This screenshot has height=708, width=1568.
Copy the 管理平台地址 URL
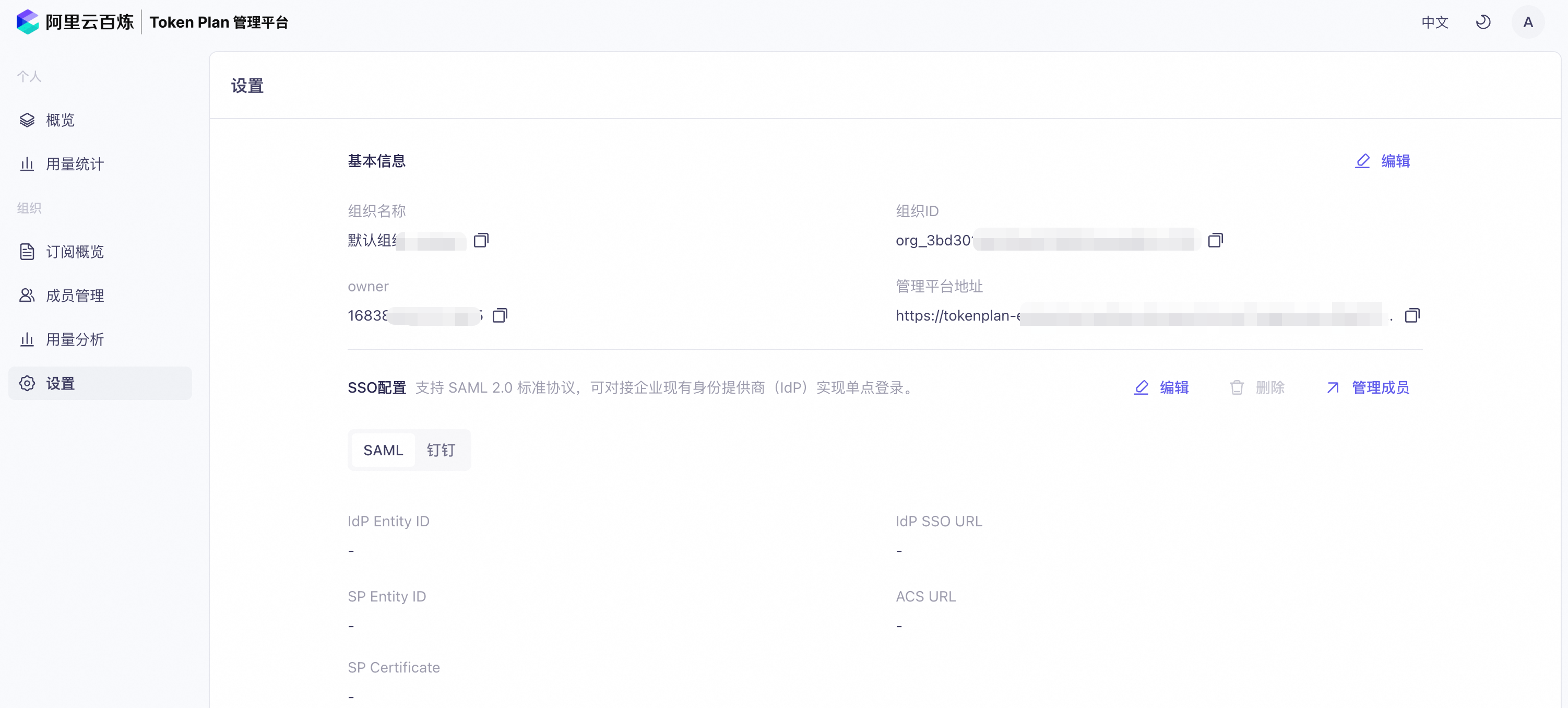click(1411, 315)
